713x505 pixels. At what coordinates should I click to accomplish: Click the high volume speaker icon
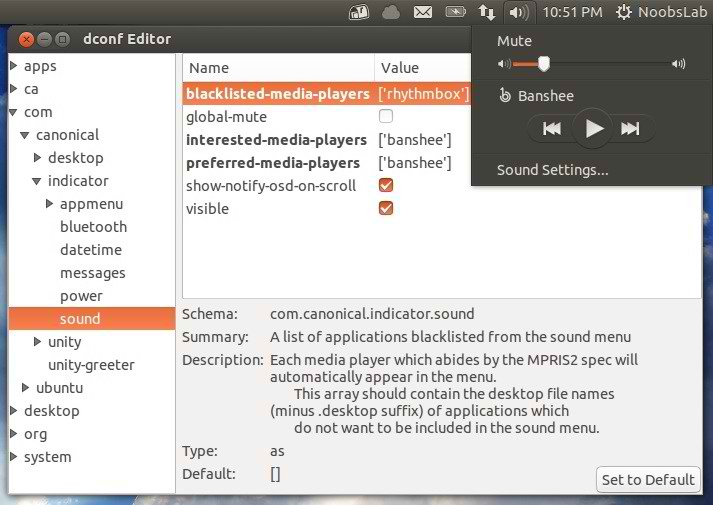[x=678, y=64]
